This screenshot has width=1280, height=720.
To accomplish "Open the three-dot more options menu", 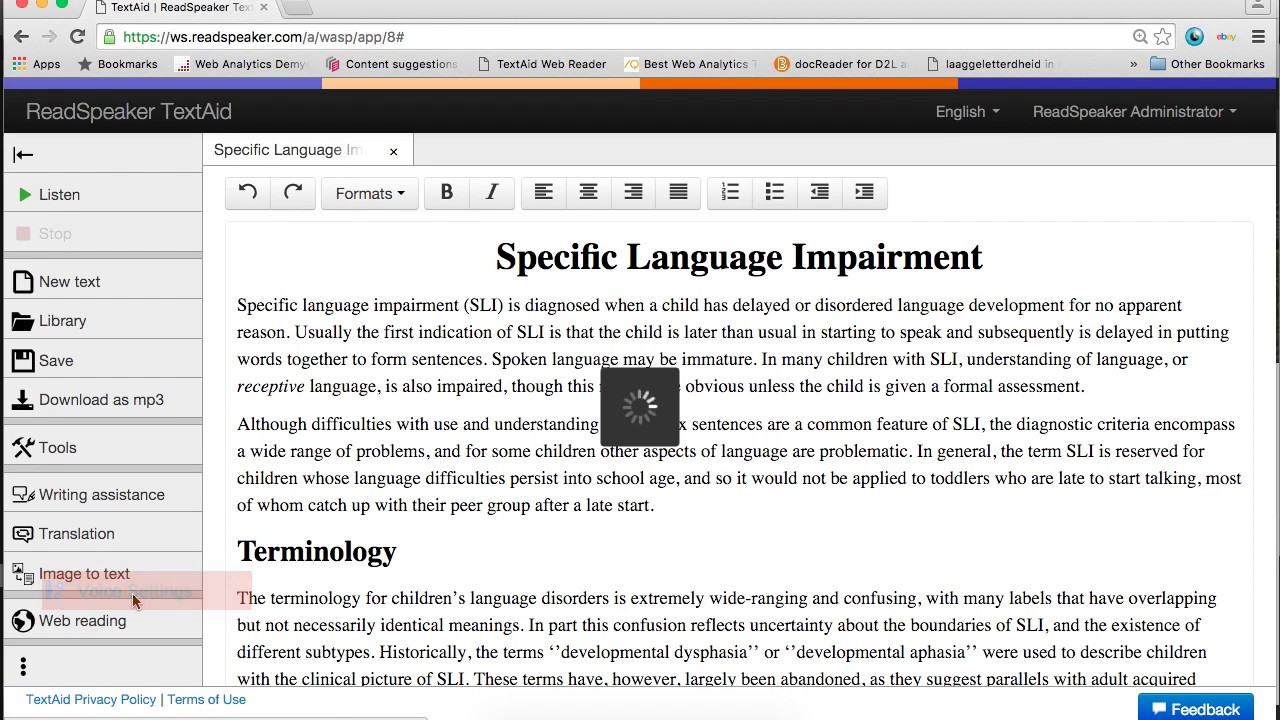I will click(23, 666).
